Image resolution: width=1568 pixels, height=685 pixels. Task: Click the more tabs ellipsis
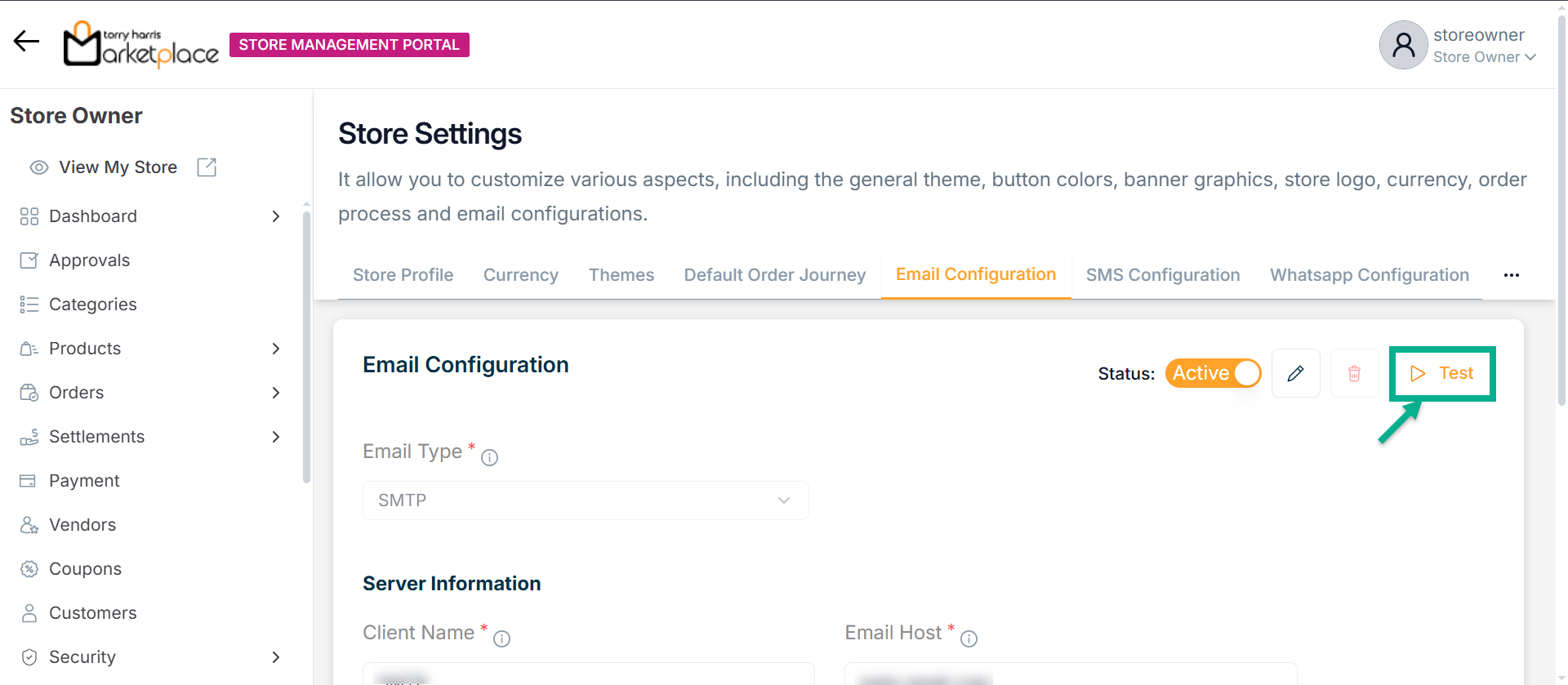coord(1511,275)
